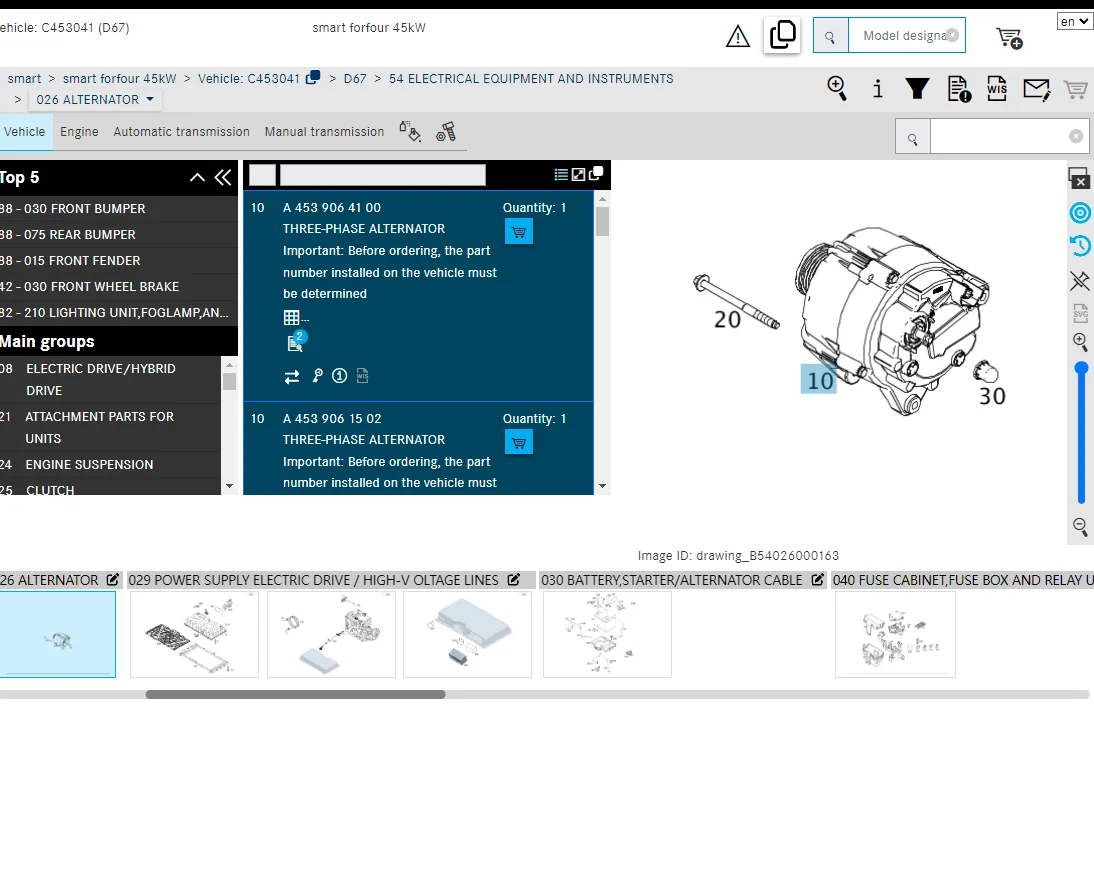Click the D67 breadcrumb link
Screen dimensions: 1094x876
click(x=354, y=79)
